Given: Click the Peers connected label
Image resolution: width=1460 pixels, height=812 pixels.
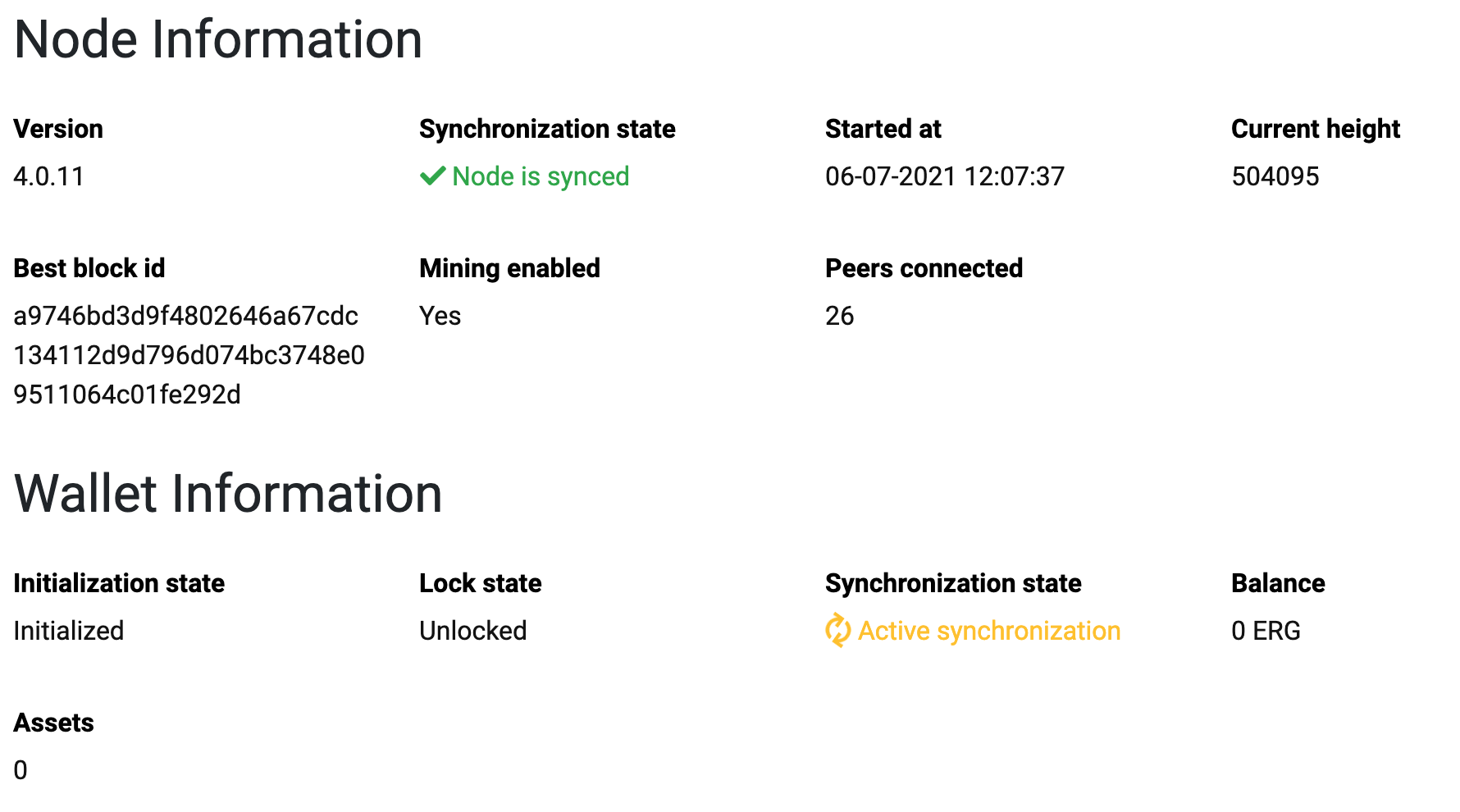Looking at the screenshot, I should (924, 268).
